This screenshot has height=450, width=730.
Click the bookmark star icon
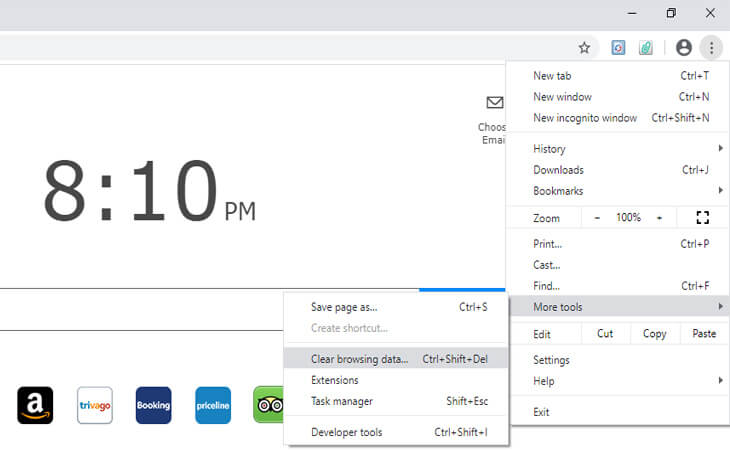point(585,48)
